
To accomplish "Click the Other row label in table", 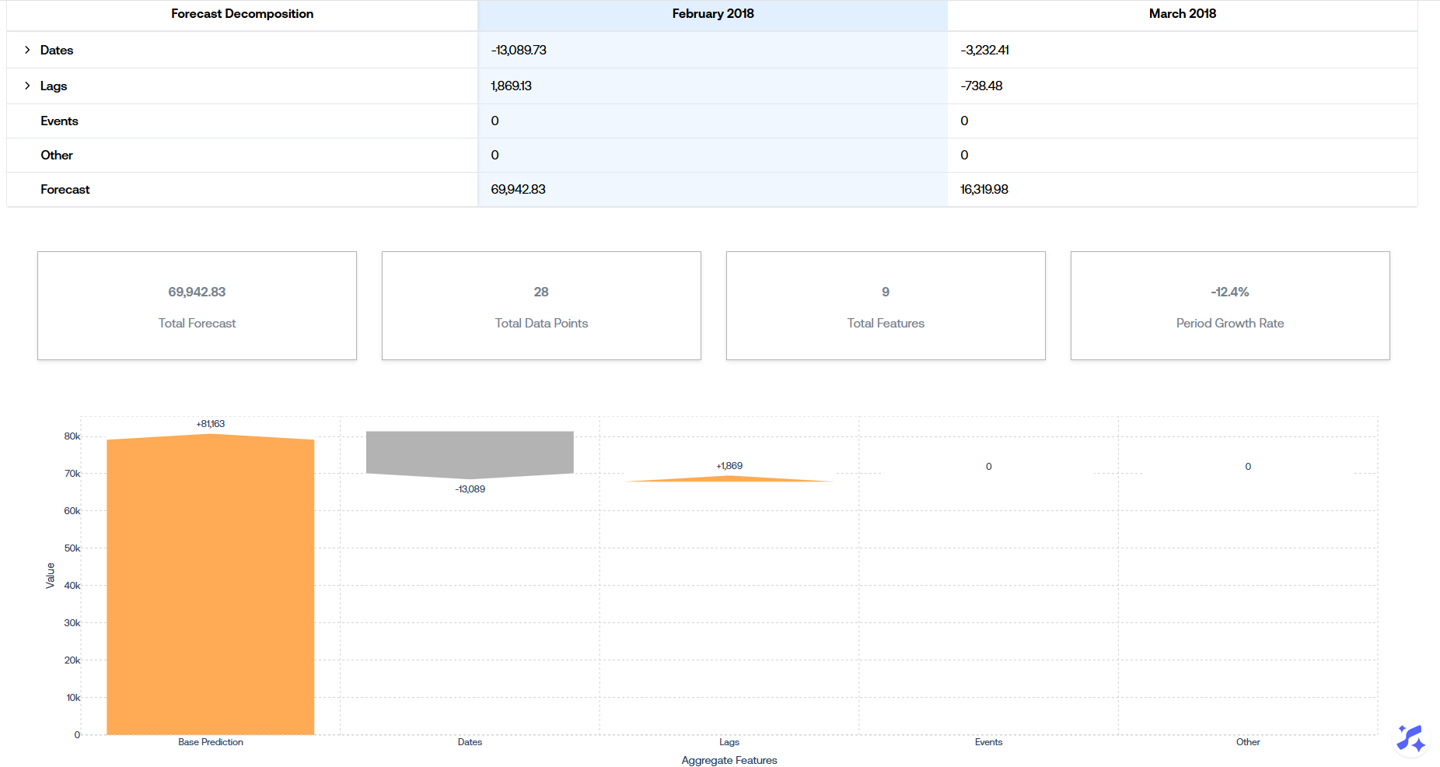I will click(56, 155).
